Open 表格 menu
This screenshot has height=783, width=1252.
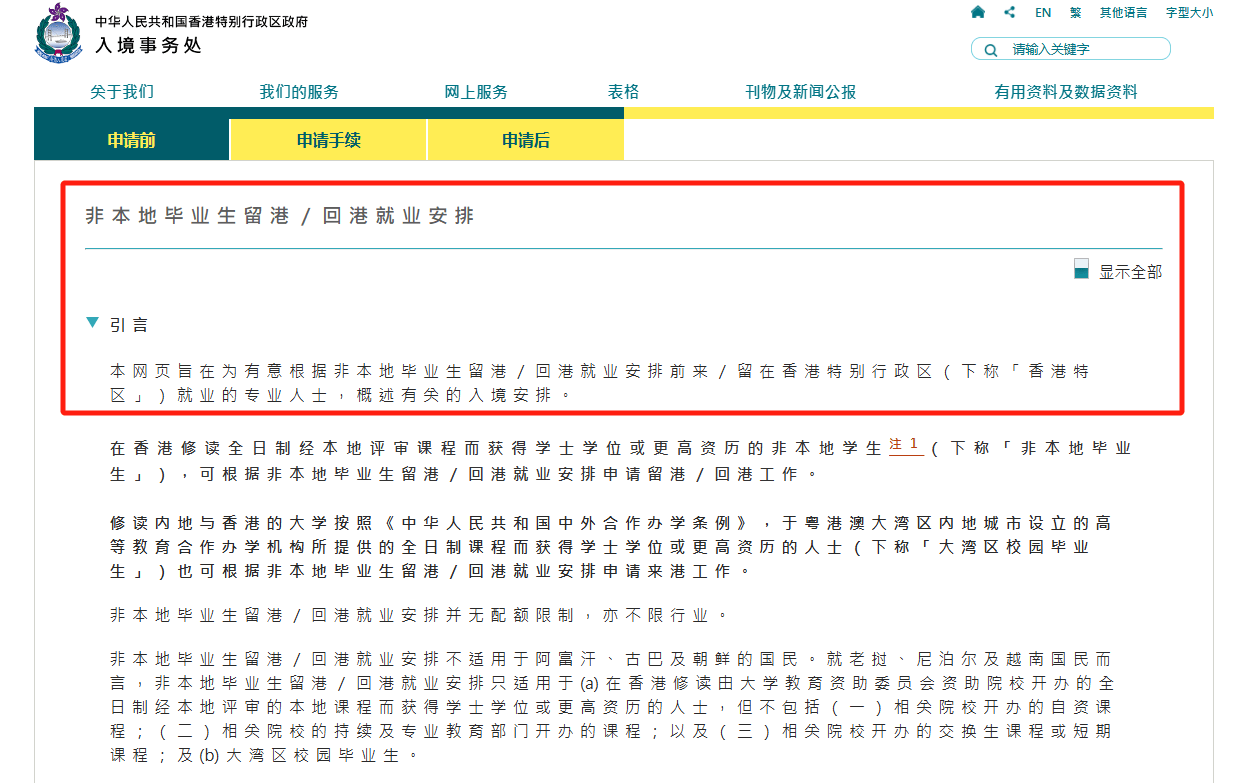(623, 92)
